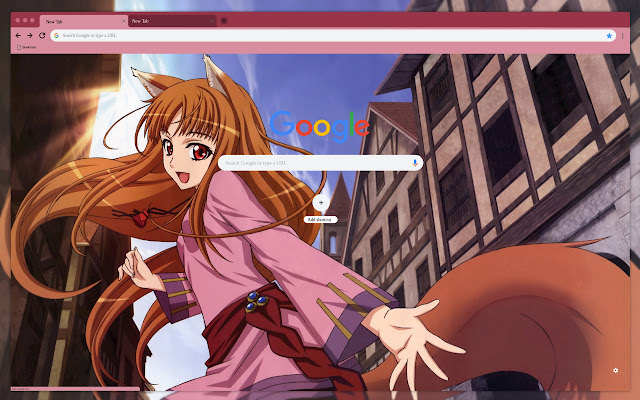Switch to the second New Tab
The width and height of the screenshot is (640, 400).
[171, 21]
